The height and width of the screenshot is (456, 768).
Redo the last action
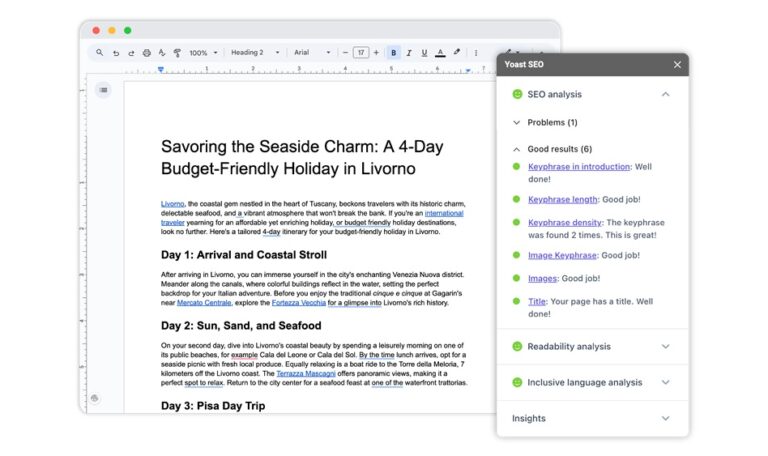(x=131, y=53)
